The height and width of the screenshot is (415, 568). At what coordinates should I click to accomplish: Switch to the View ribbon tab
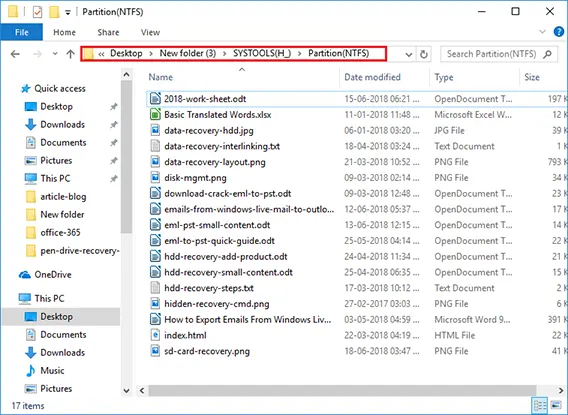tap(150, 32)
